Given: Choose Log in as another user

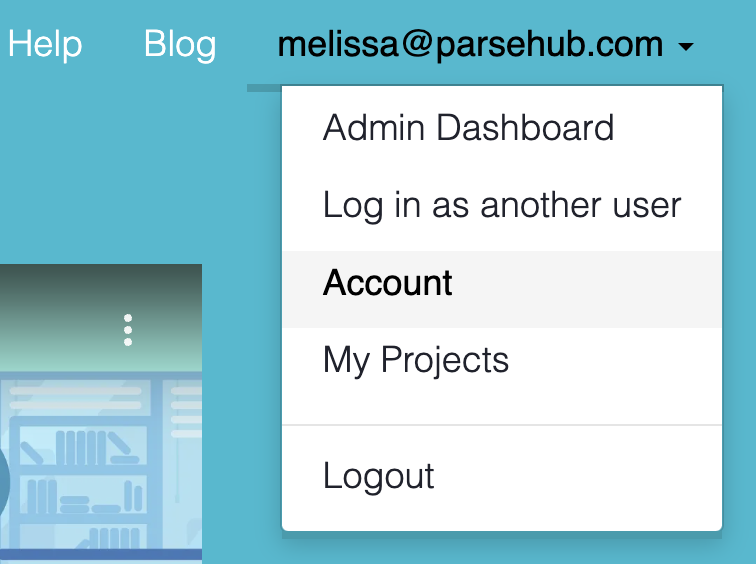Looking at the screenshot, I should tap(501, 205).
